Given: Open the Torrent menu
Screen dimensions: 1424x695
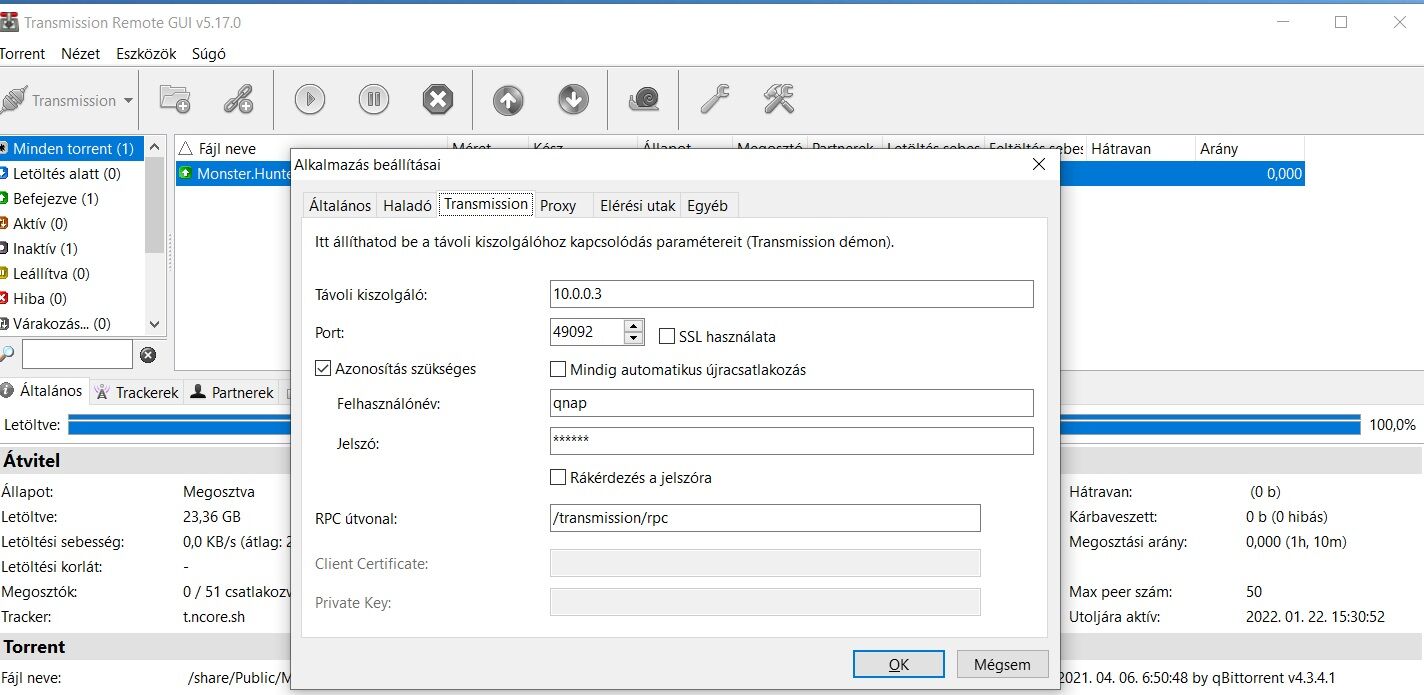Looking at the screenshot, I should pos(22,54).
